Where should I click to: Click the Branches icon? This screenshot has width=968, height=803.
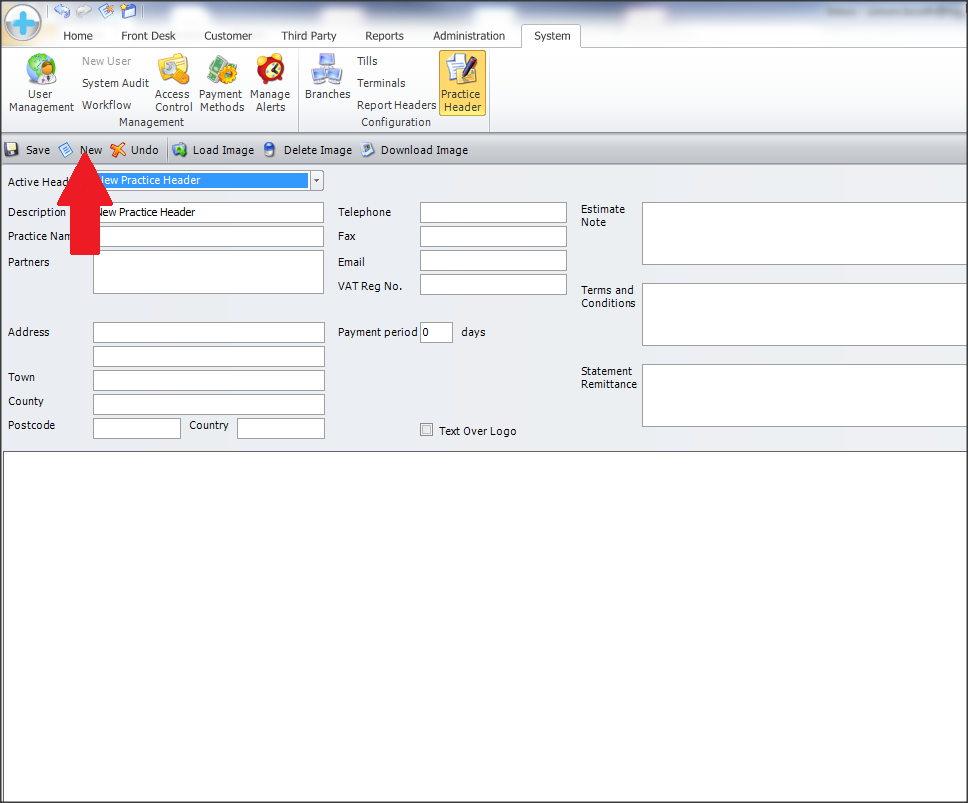327,70
